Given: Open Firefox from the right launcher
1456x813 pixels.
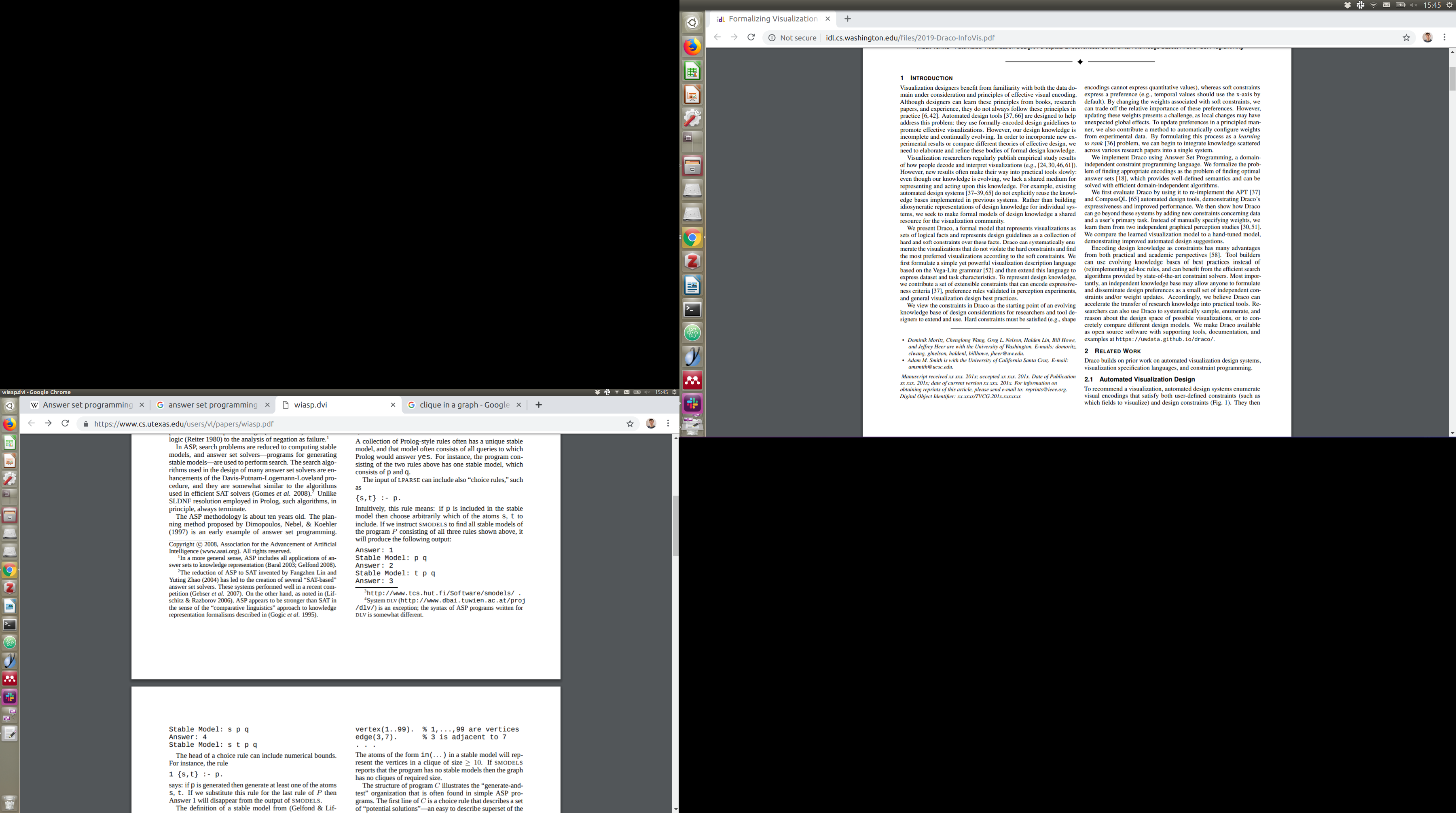Looking at the screenshot, I should pyautogui.click(x=692, y=46).
